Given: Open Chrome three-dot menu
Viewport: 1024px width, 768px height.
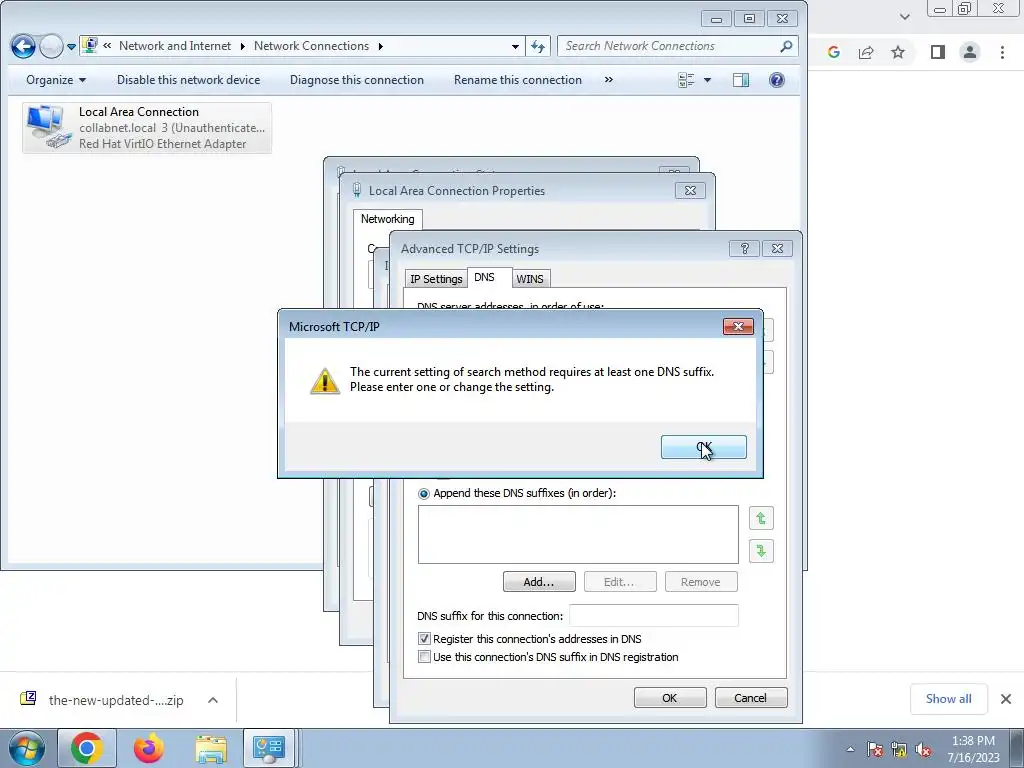Looking at the screenshot, I should pos(1002,52).
